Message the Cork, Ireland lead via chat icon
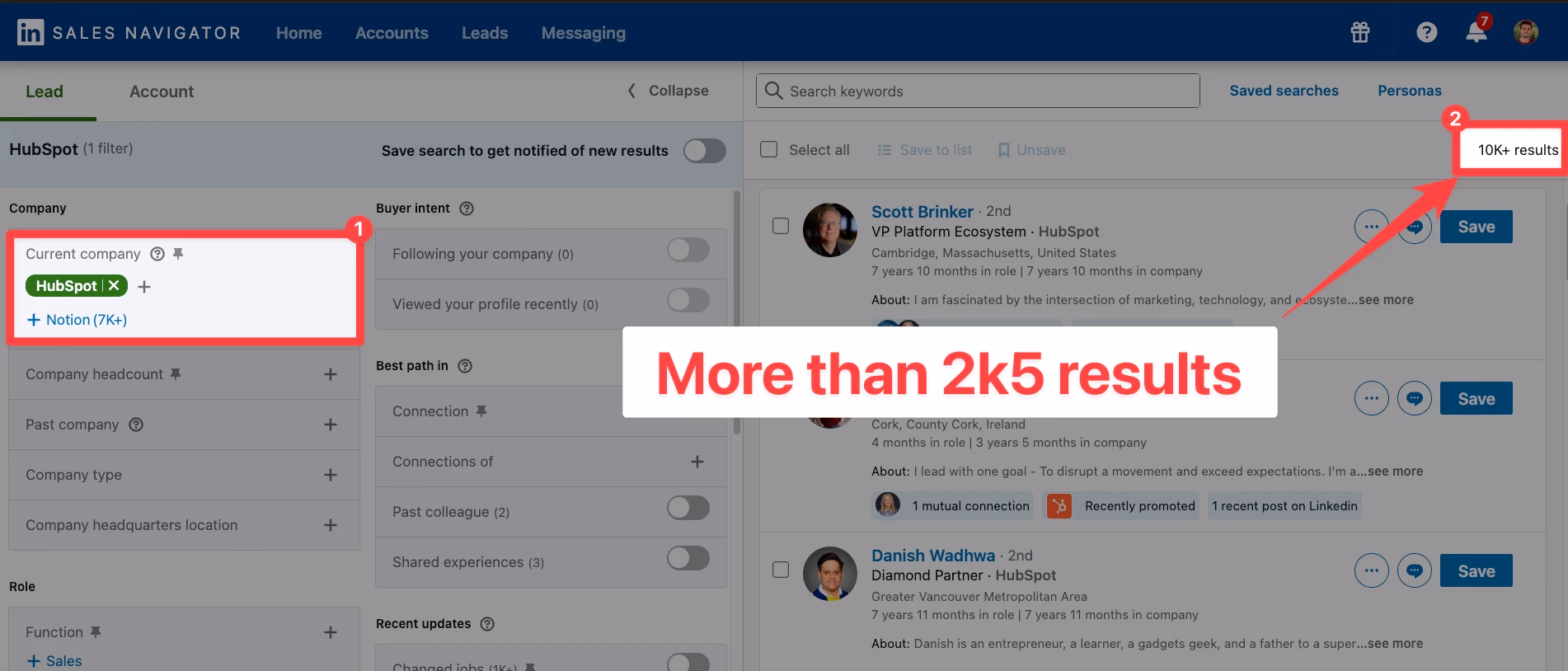Screen dimensions: 1568x671 click(x=1415, y=398)
